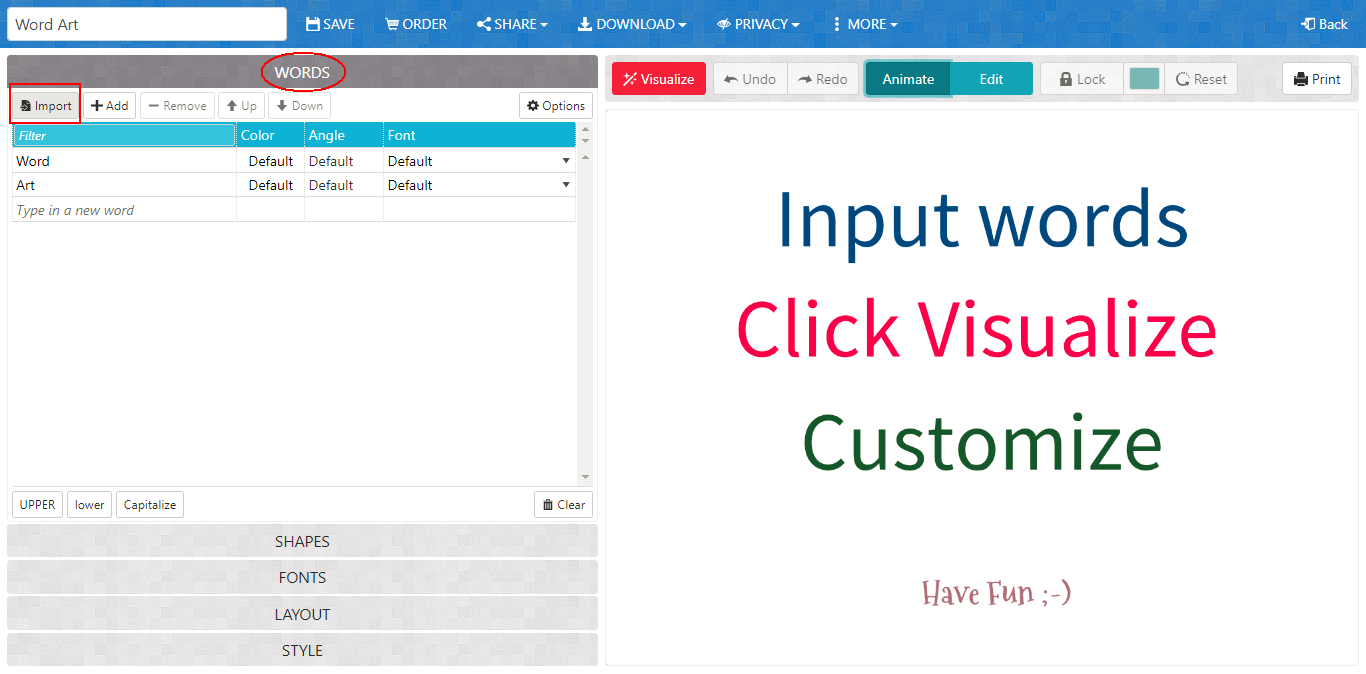This screenshot has width=1366, height=674.
Task: Open the MORE dropdown menu
Action: point(865,24)
